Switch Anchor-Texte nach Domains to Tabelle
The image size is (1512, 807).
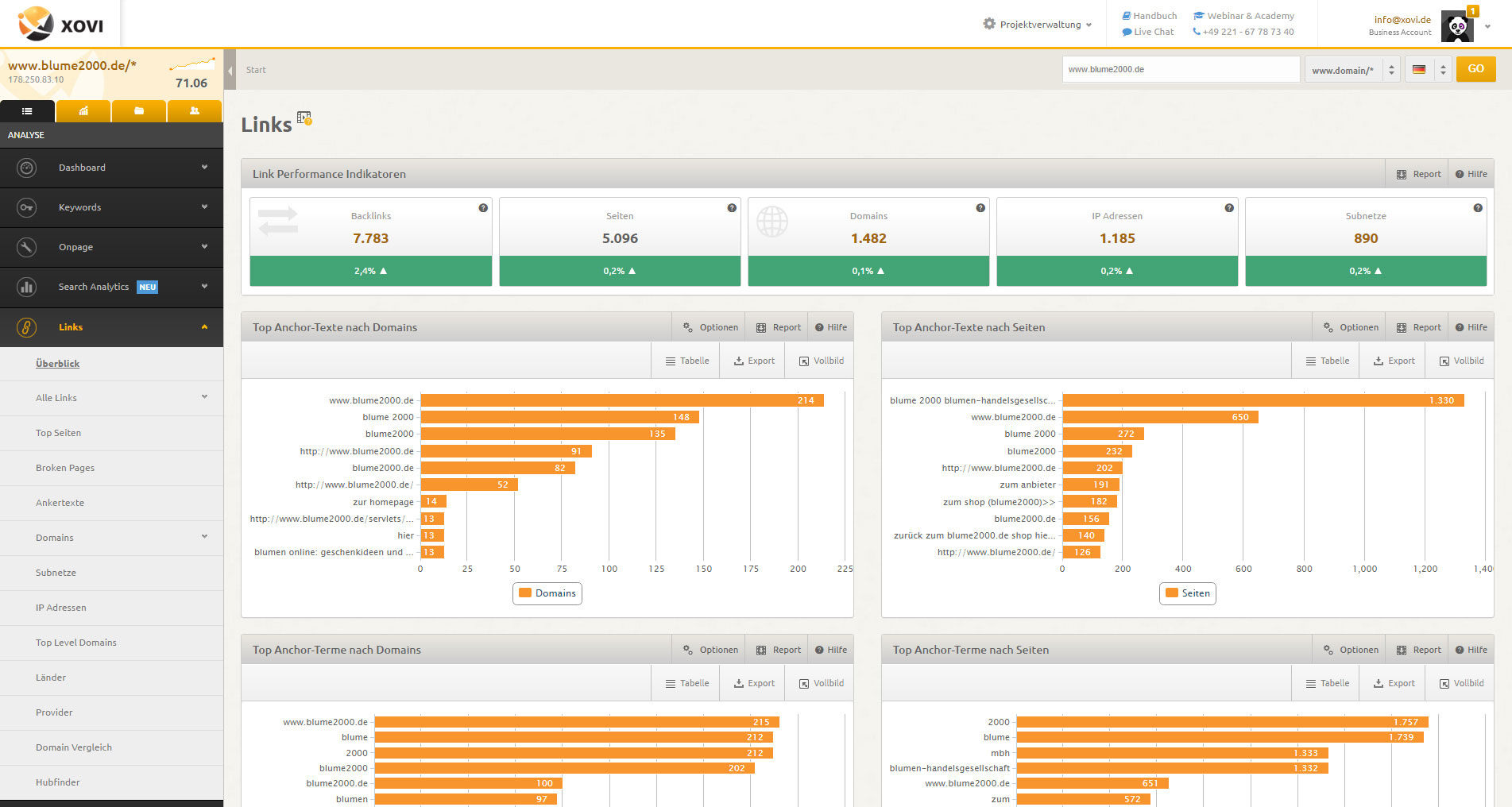coord(686,361)
